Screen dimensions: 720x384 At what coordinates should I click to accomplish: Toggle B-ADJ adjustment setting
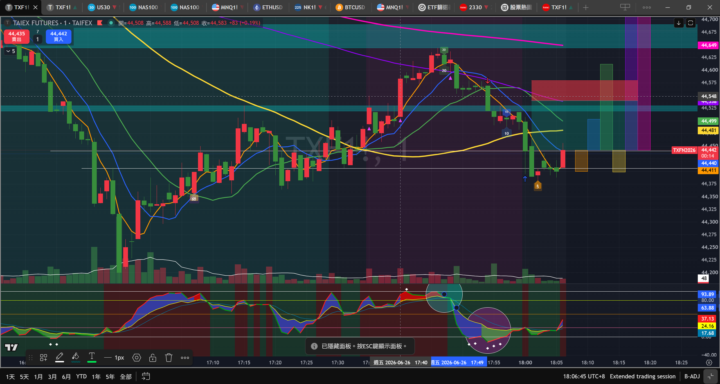coord(693,376)
